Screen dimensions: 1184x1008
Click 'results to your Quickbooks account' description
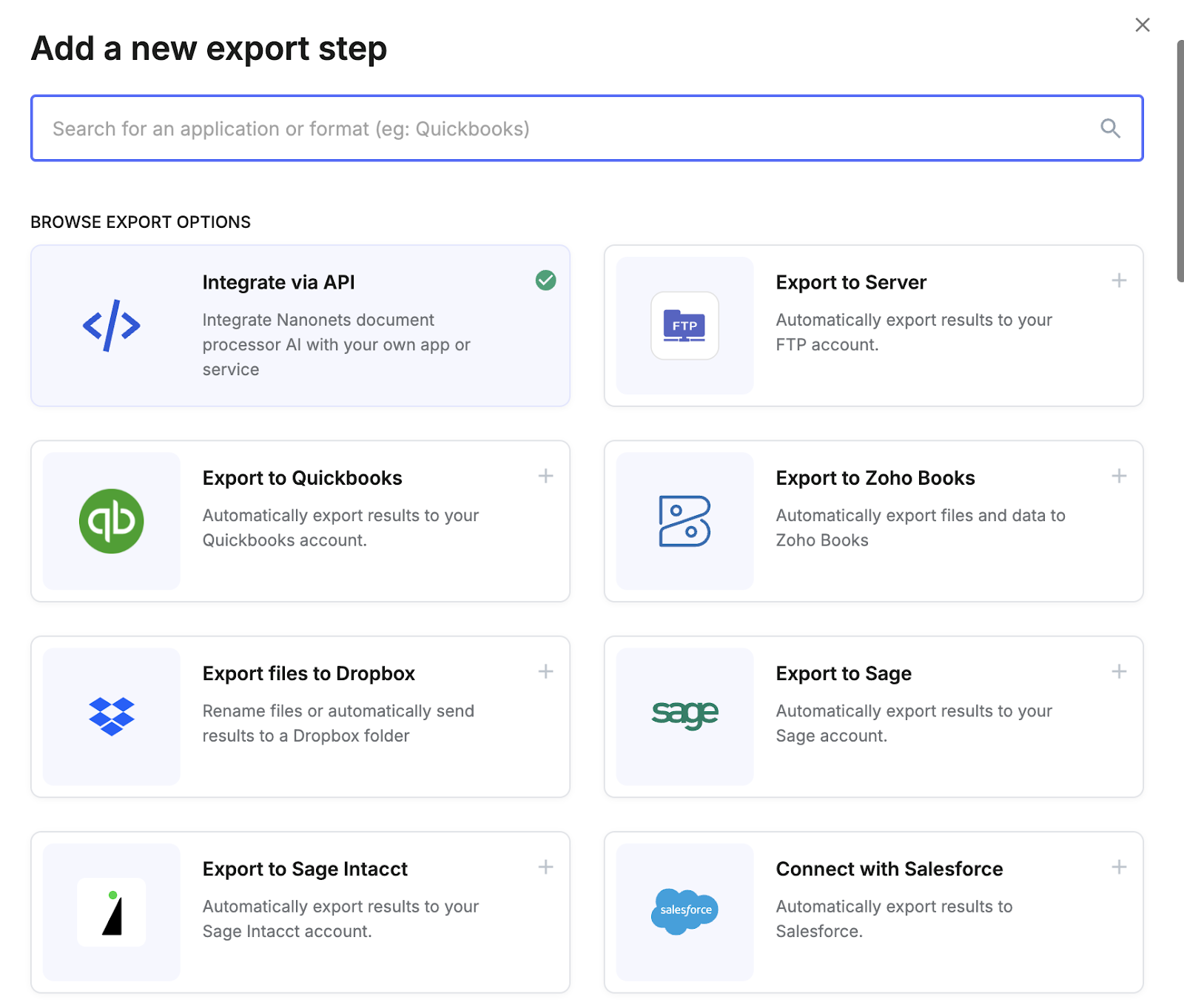pyautogui.click(x=340, y=528)
